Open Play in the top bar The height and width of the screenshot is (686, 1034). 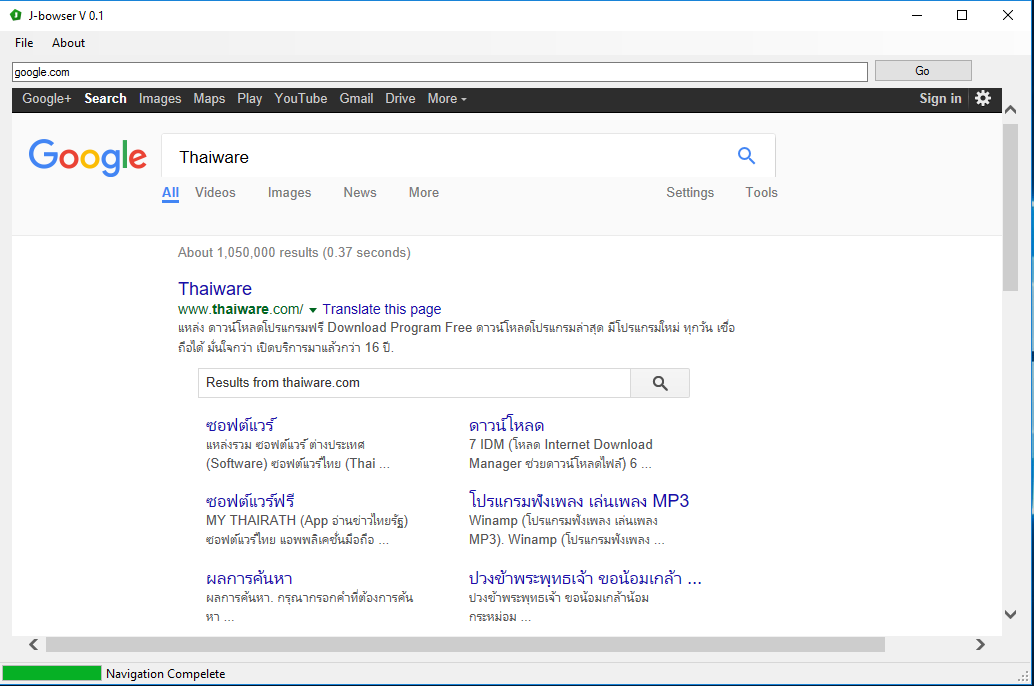249,99
